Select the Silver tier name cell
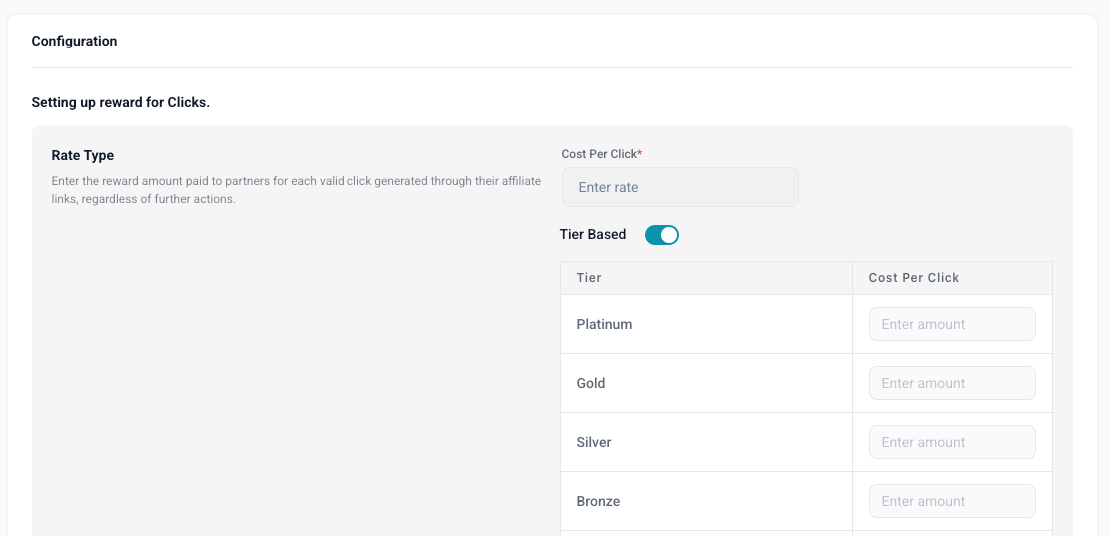The image size is (1110, 536). [x=594, y=442]
